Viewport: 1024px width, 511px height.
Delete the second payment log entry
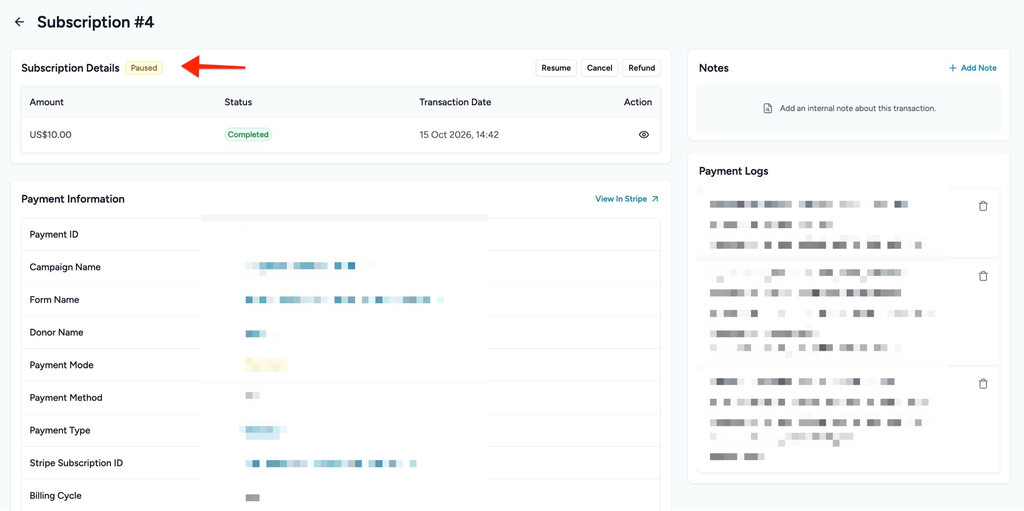(983, 276)
